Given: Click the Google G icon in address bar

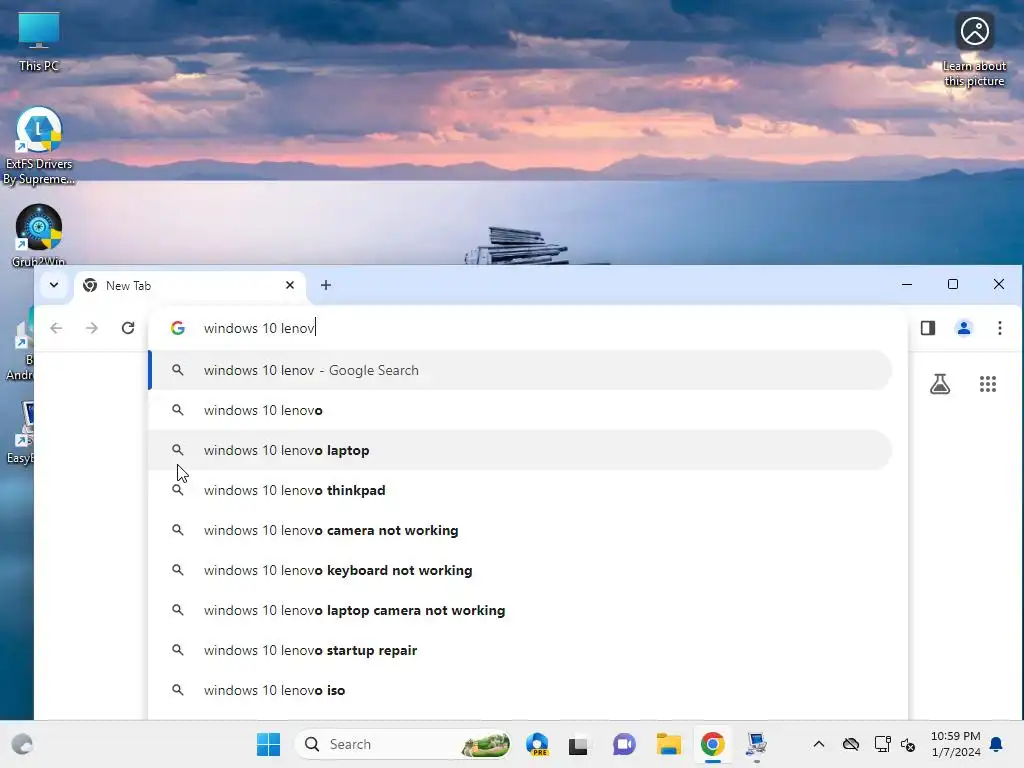Looking at the screenshot, I should click(178, 328).
